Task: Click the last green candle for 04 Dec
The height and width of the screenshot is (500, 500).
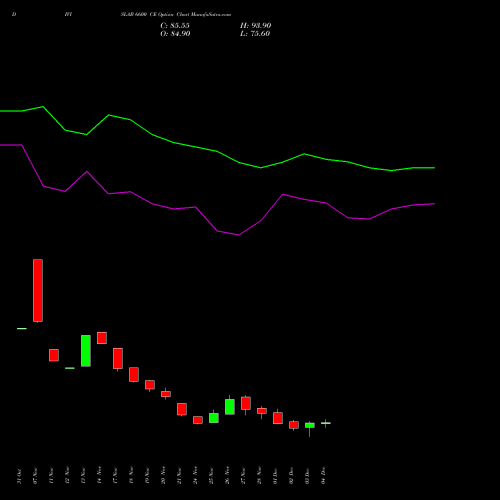Action: pyautogui.click(x=326, y=423)
